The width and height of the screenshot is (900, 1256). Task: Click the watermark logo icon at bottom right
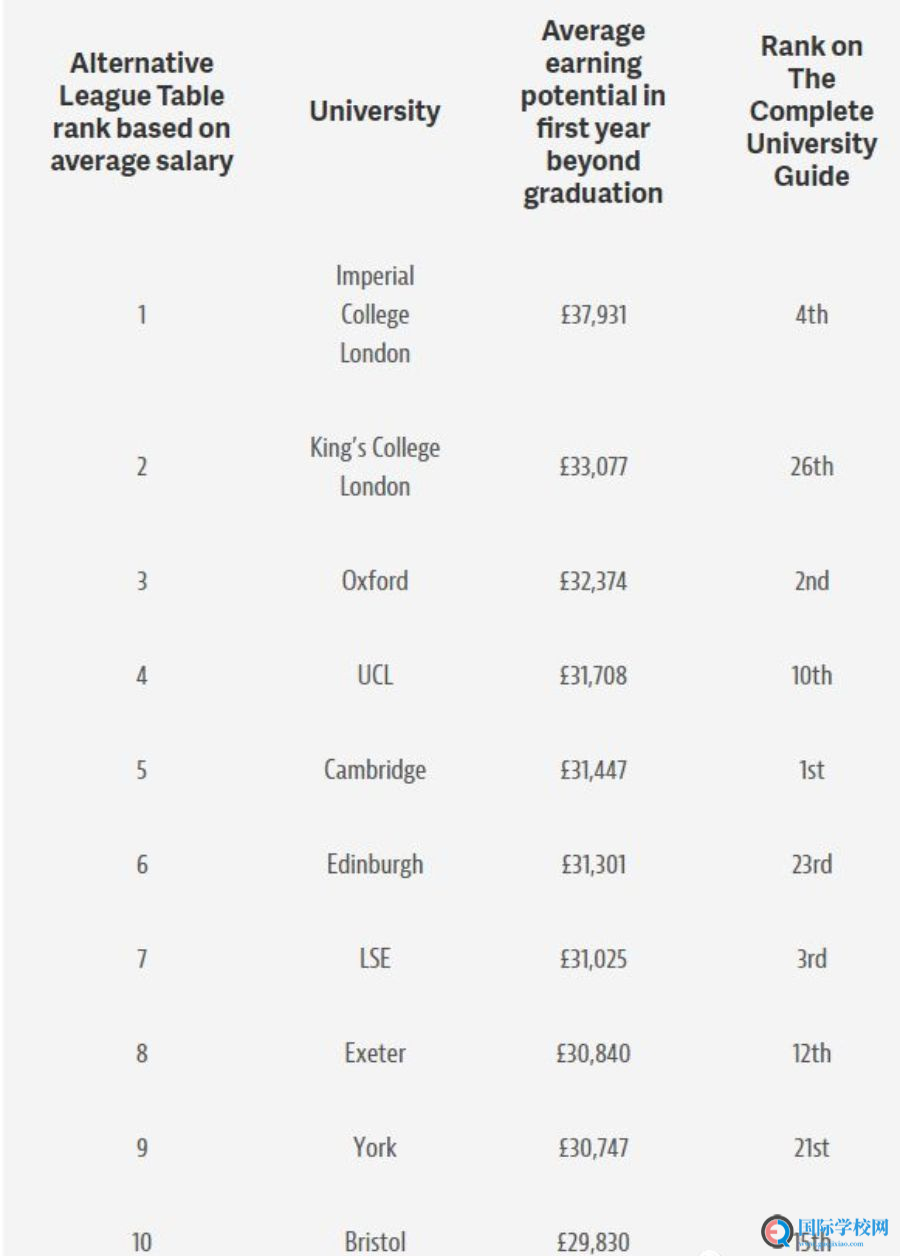click(778, 1232)
